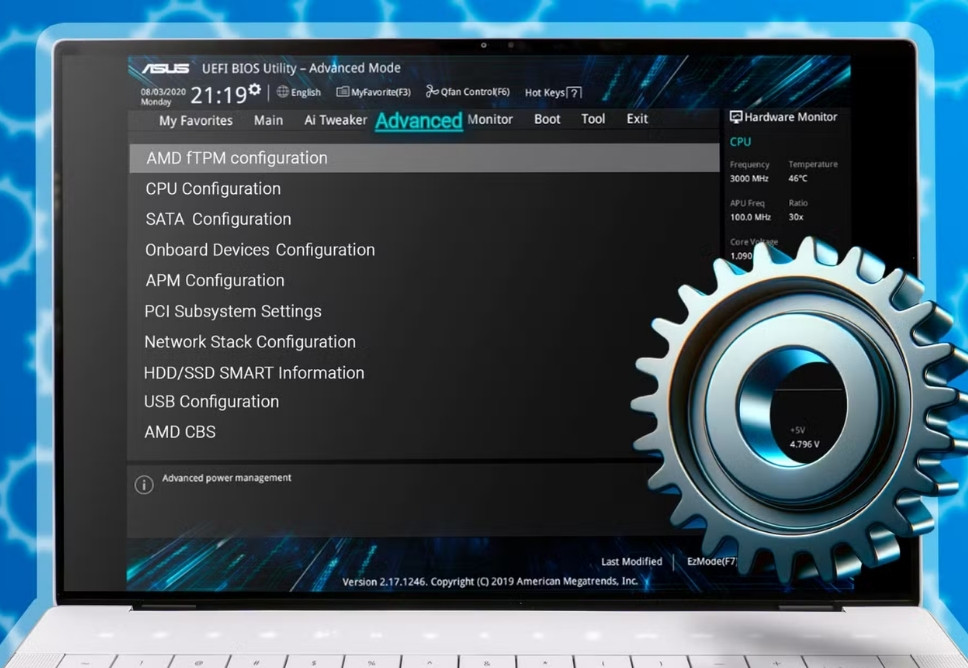Expand AMD fTPM configuration submenu
The image size is (968, 668).
point(237,158)
